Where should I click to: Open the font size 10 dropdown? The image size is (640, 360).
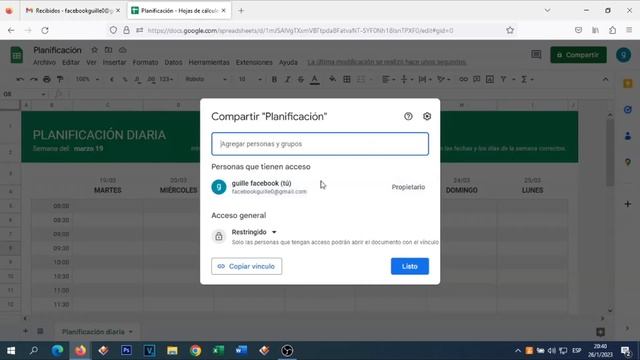click(250, 79)
